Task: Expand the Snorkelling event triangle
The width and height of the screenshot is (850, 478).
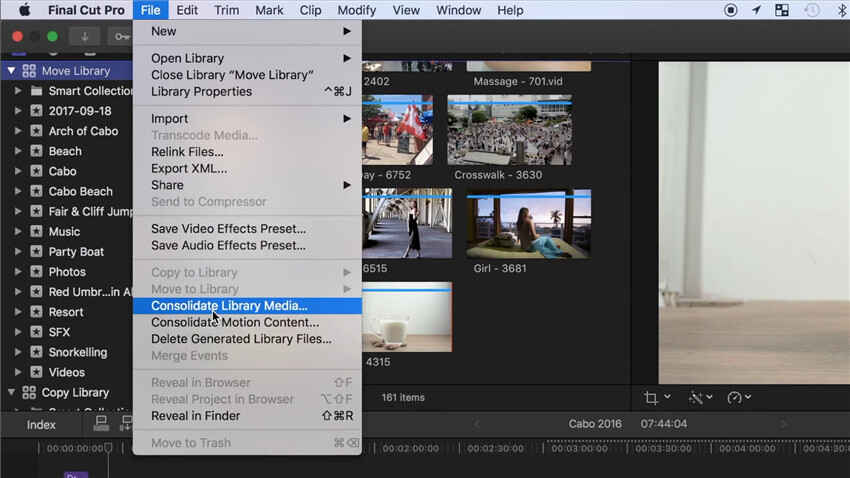Action: tap(17, 352)
